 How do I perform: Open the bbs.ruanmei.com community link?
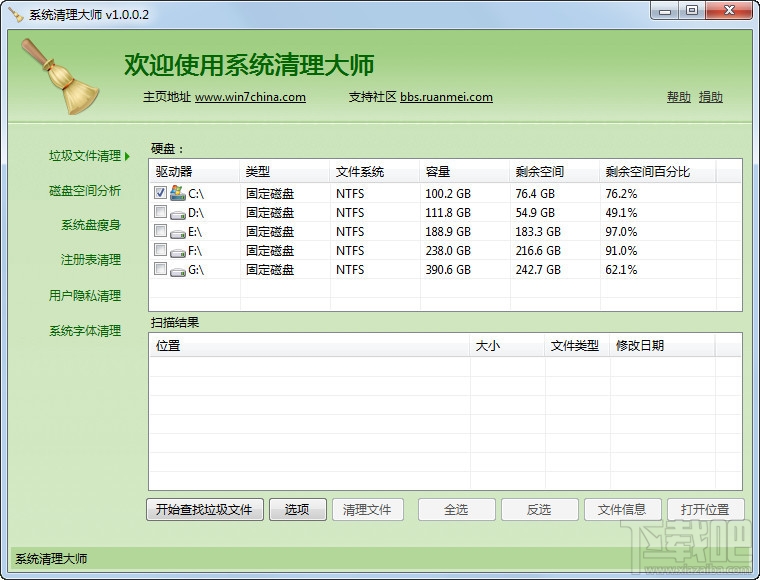tap(446, 97)
